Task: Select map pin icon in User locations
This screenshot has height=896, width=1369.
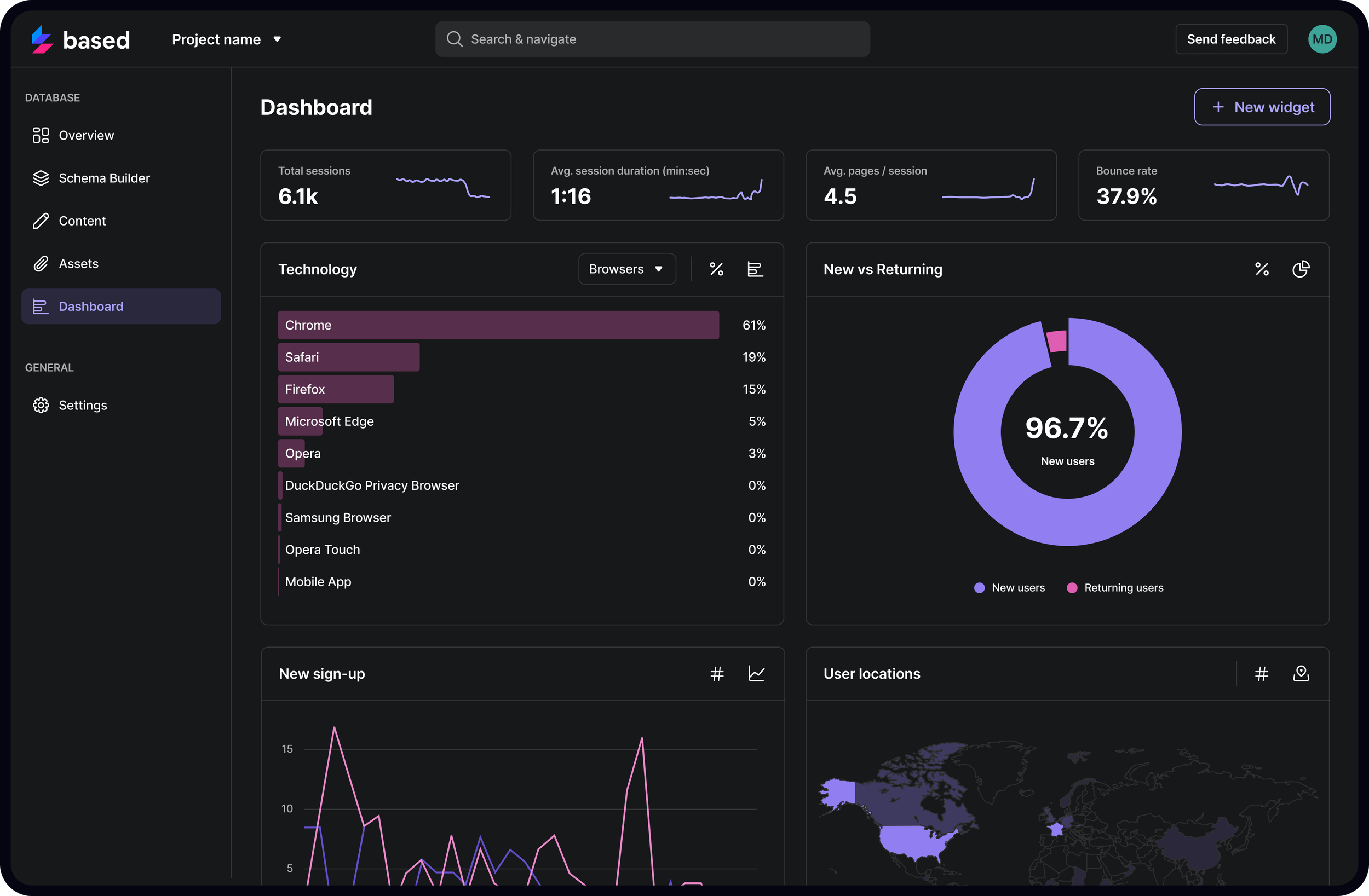Action: [1301, 673]
